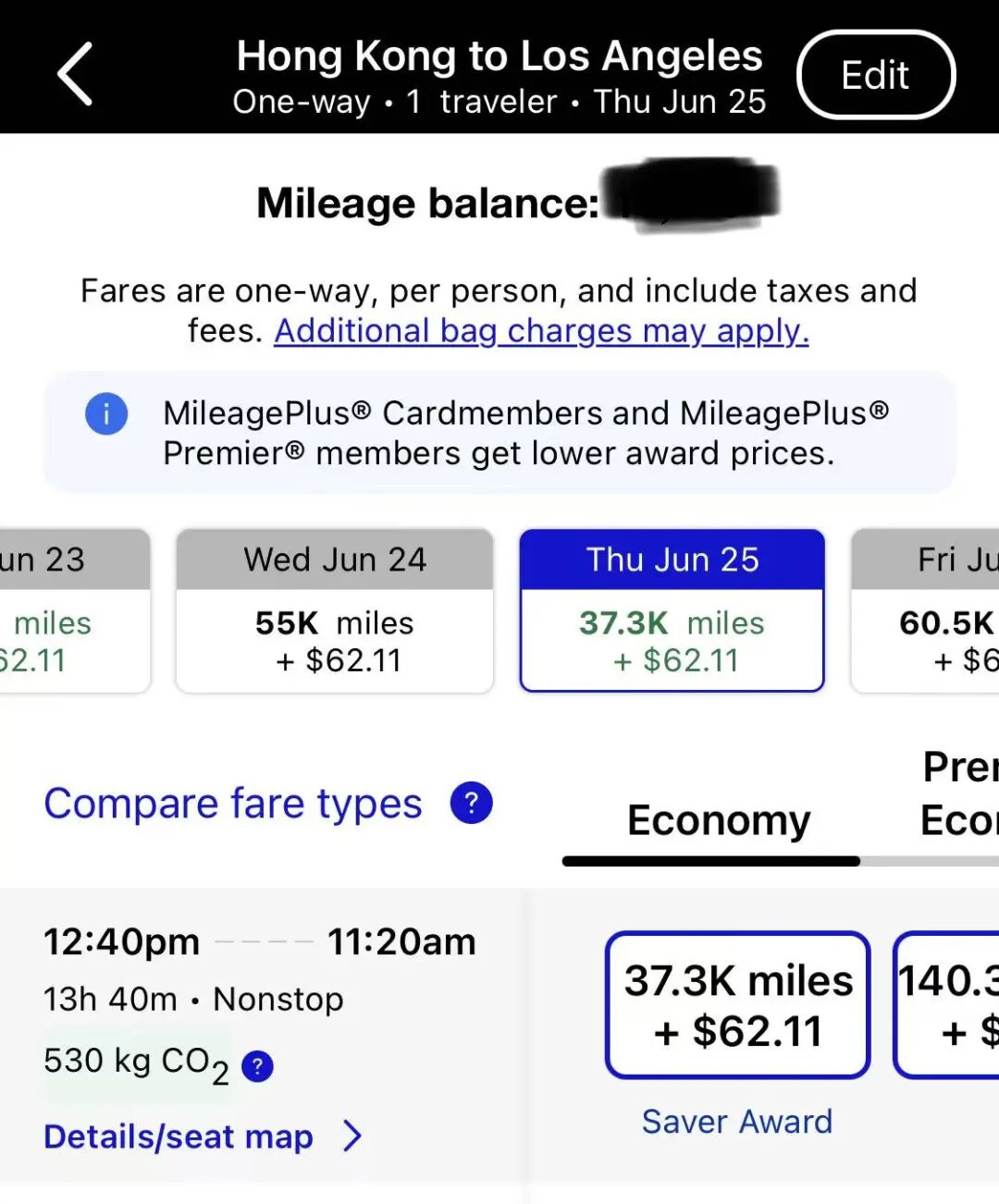Viewport: 999px width, 1204px height.
Task: Select the 140.3K miles premium fare
Action: click(x=947, y=1004)
